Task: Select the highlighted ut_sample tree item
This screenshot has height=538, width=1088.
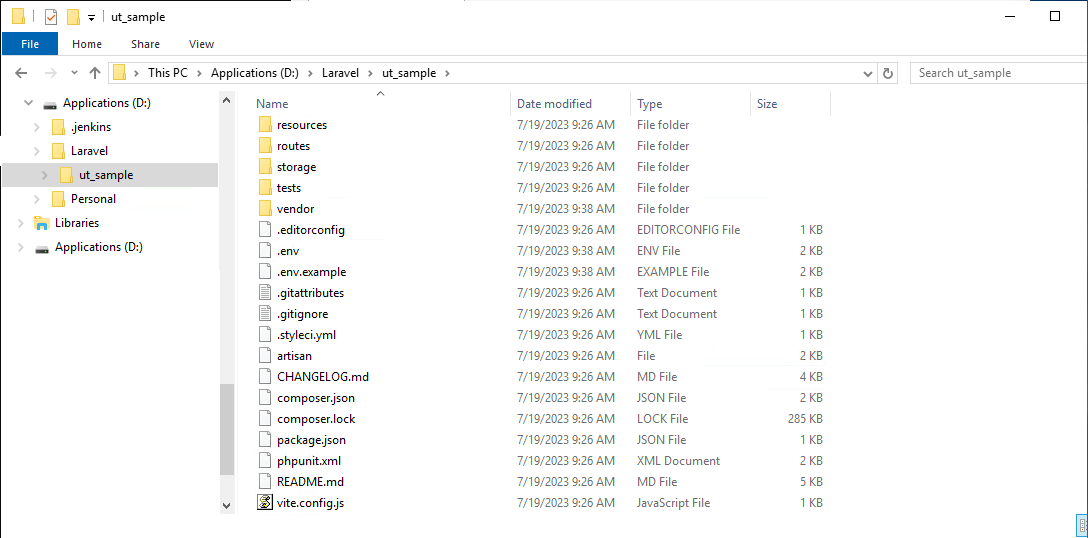Action: (x=110, y=175)
